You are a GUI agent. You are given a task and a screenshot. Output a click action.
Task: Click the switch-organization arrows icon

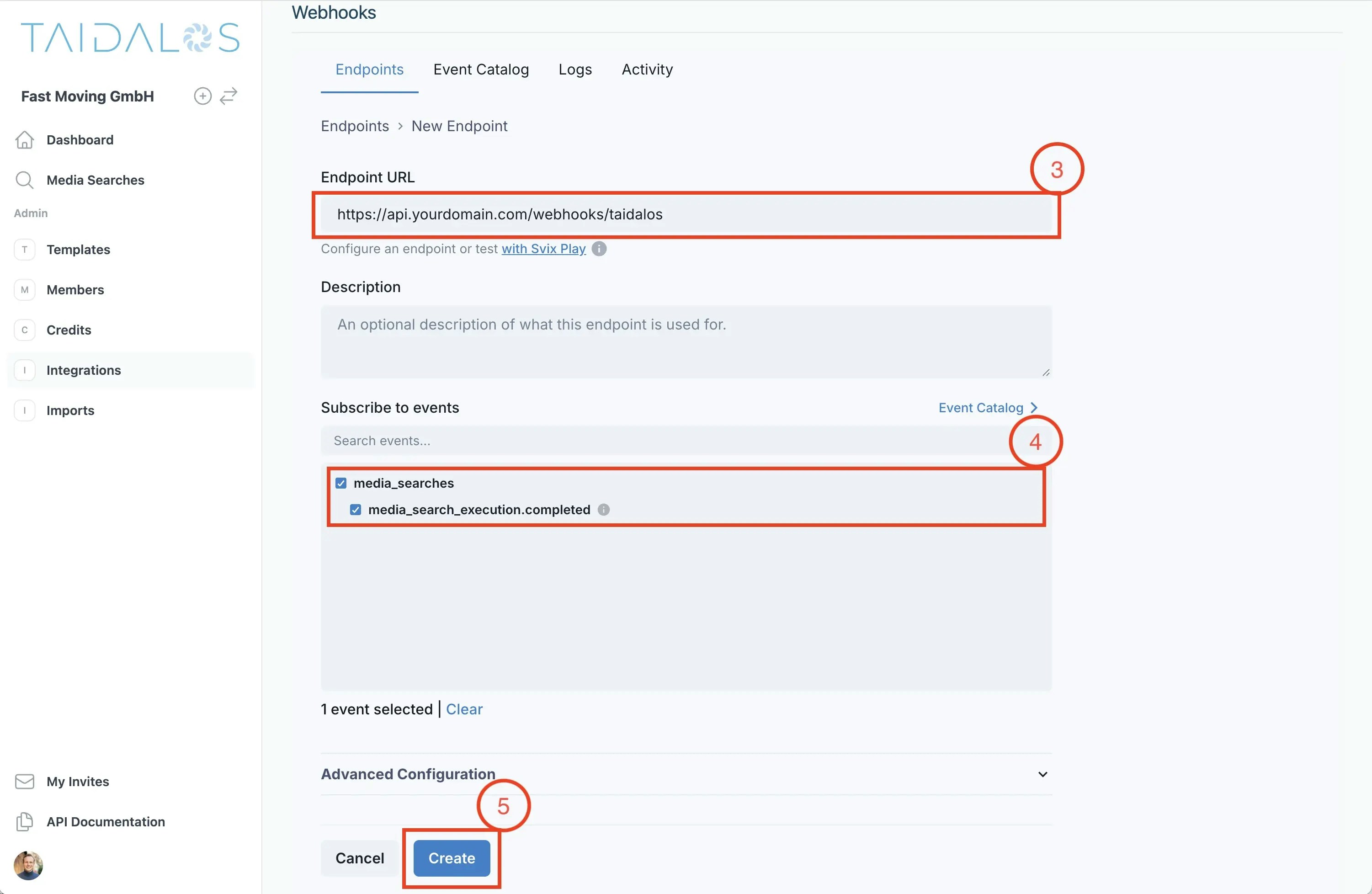tap(228, 96)
